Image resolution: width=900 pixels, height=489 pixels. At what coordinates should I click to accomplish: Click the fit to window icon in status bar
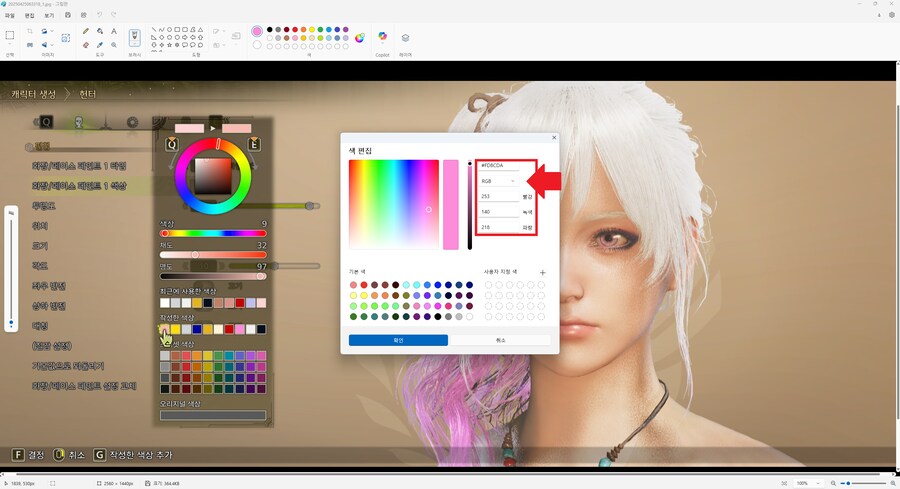784,483
